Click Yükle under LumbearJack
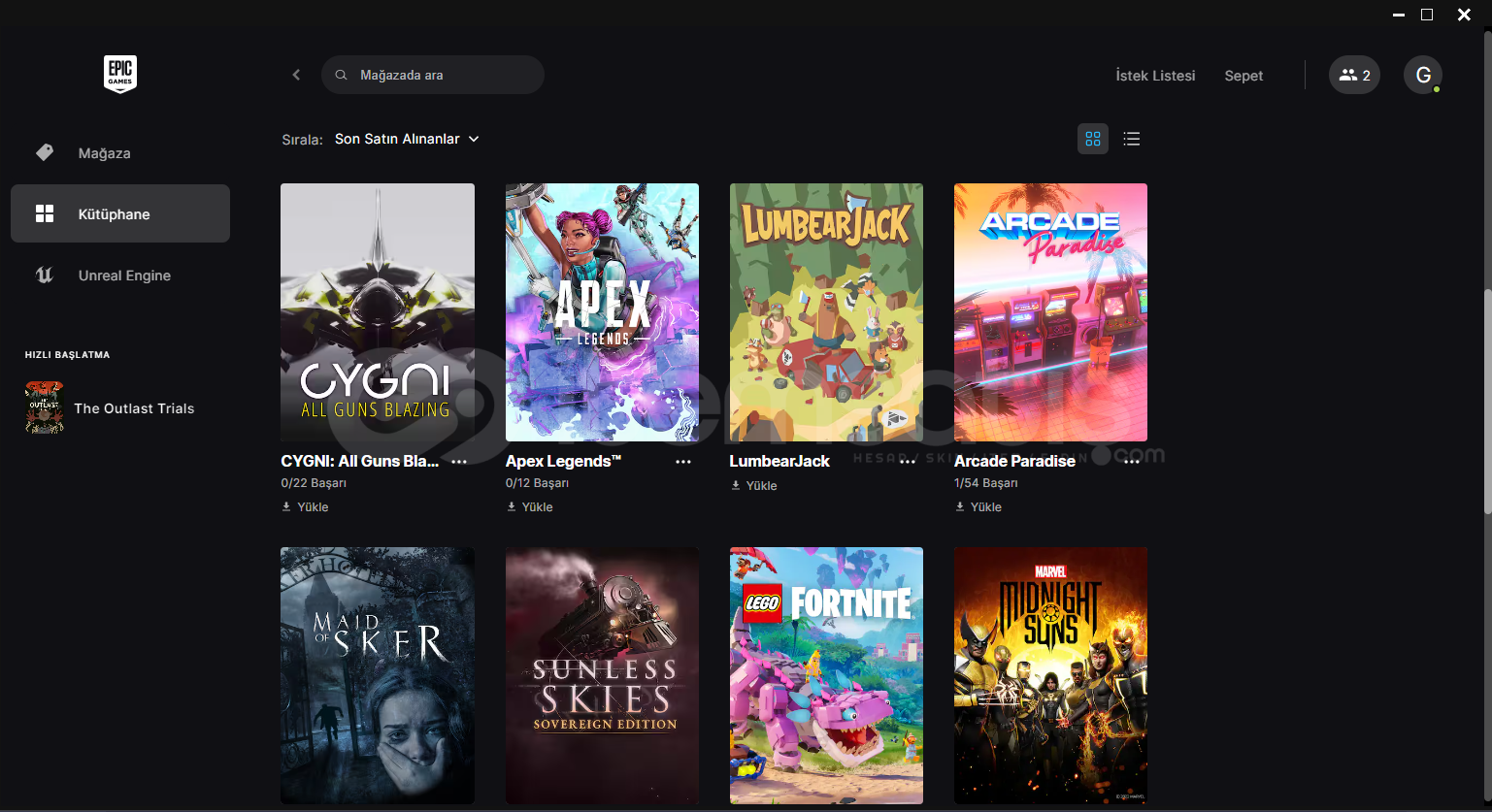 [761, 485]
